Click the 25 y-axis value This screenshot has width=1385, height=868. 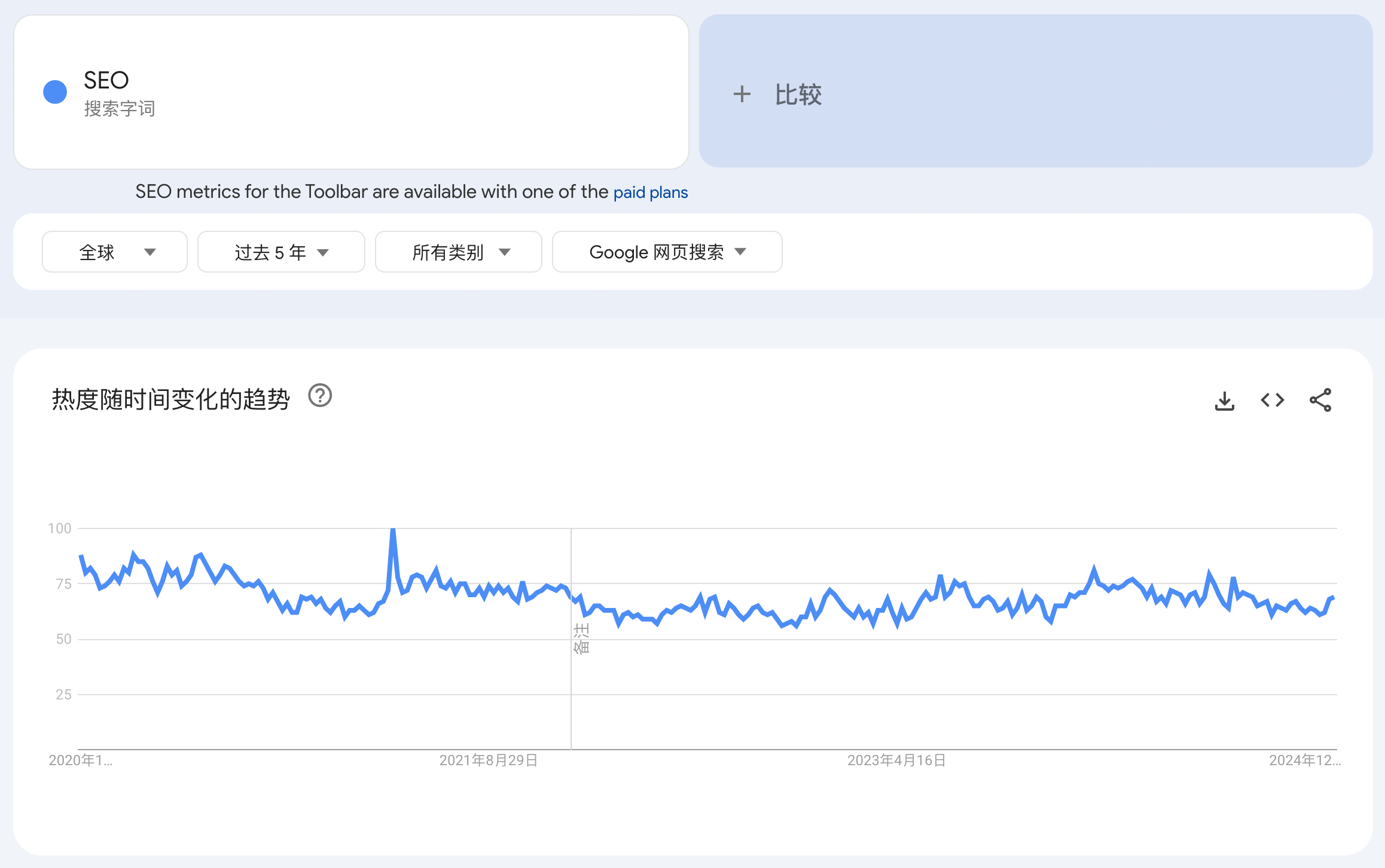pyautogui.click(x=63, y=695)
